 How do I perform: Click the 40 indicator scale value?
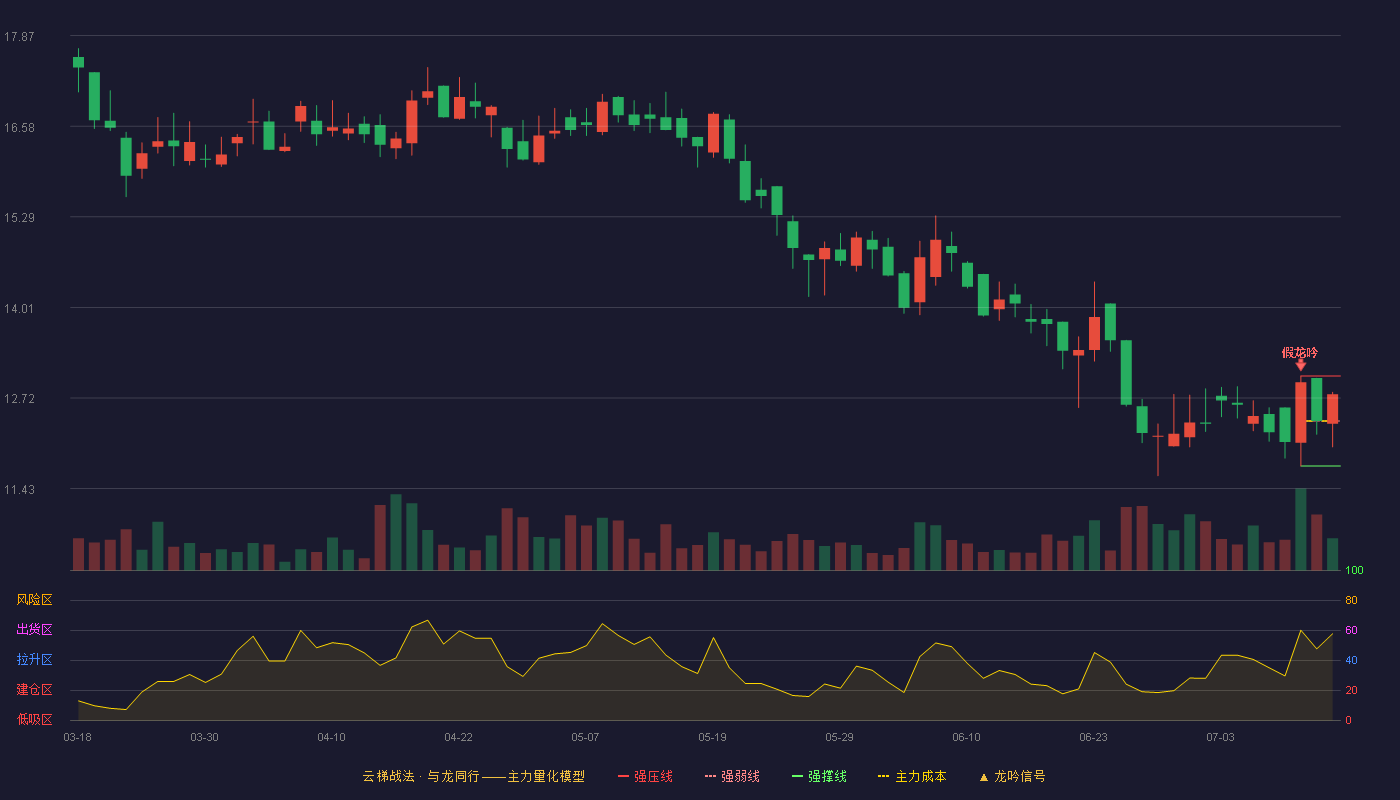point(1351,660)
